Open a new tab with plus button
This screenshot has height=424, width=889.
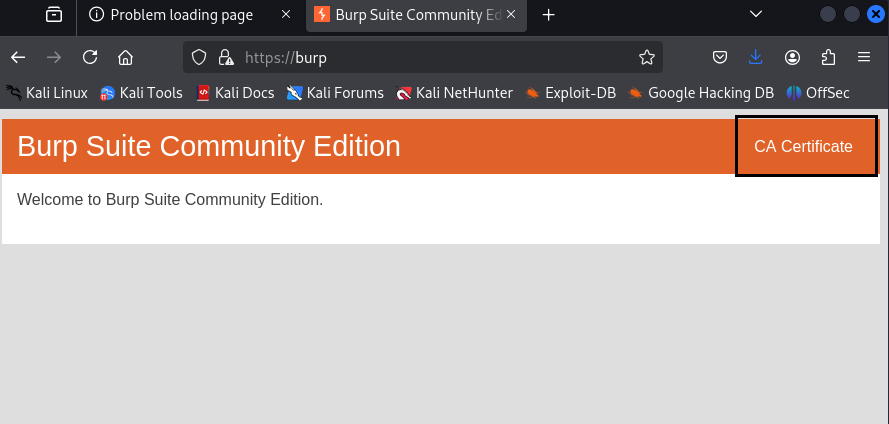[548, 15]
